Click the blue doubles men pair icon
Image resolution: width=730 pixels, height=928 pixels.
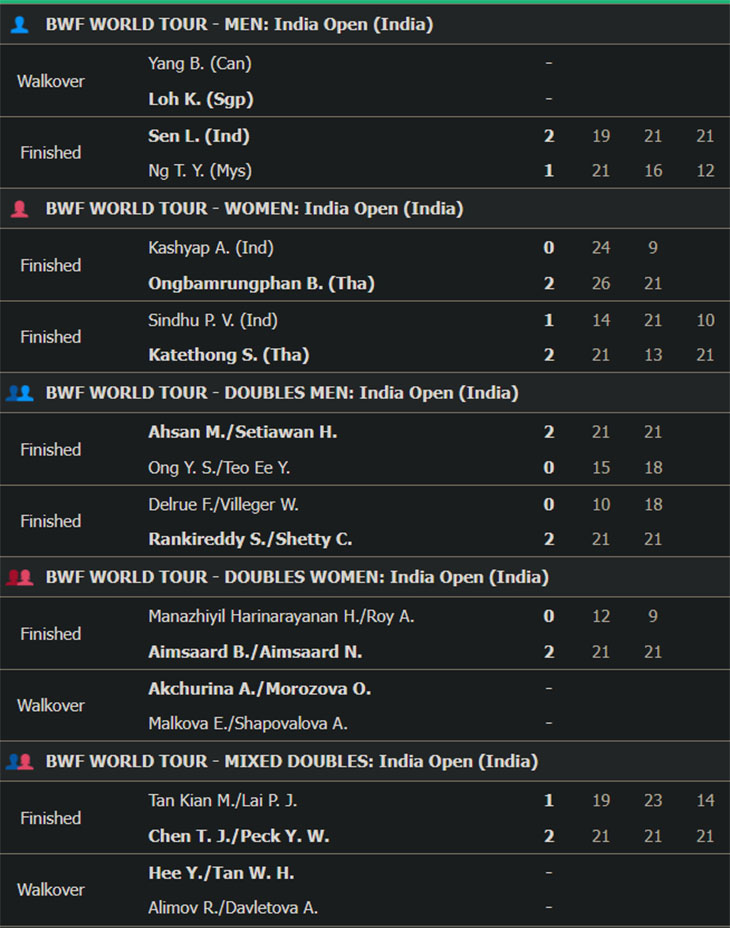tap(20, 393)
